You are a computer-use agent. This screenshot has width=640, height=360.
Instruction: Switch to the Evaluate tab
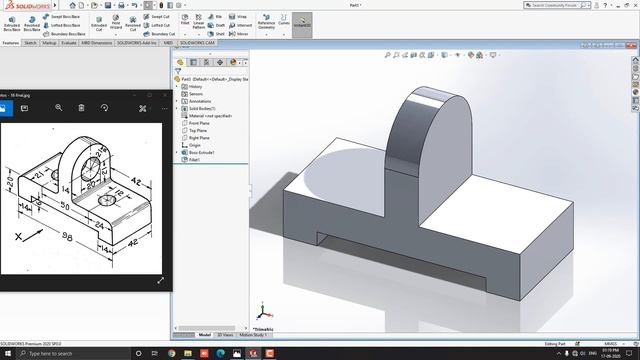tap(69, 43)
